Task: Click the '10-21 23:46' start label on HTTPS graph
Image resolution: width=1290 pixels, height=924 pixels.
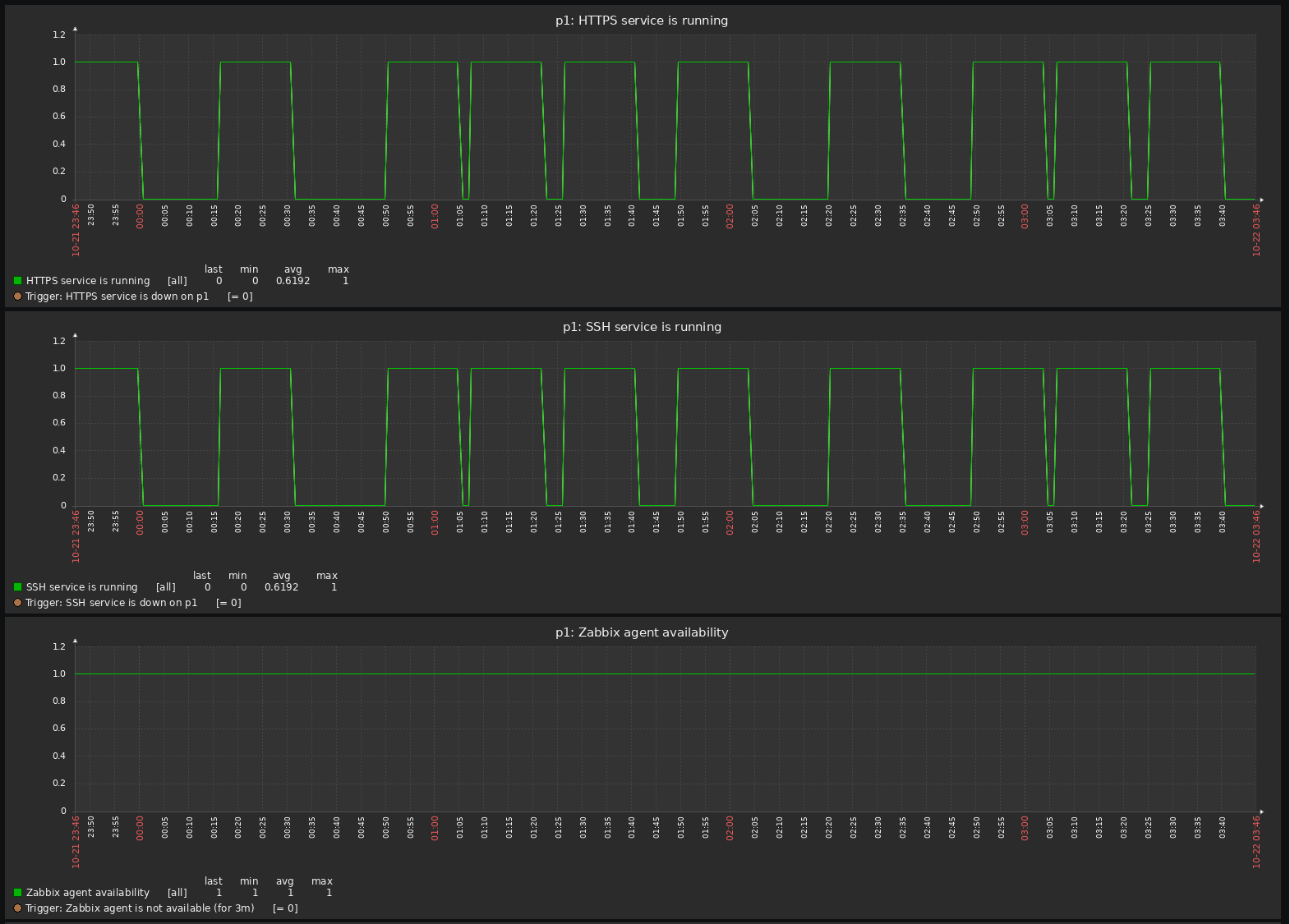Action: (76, 230)
